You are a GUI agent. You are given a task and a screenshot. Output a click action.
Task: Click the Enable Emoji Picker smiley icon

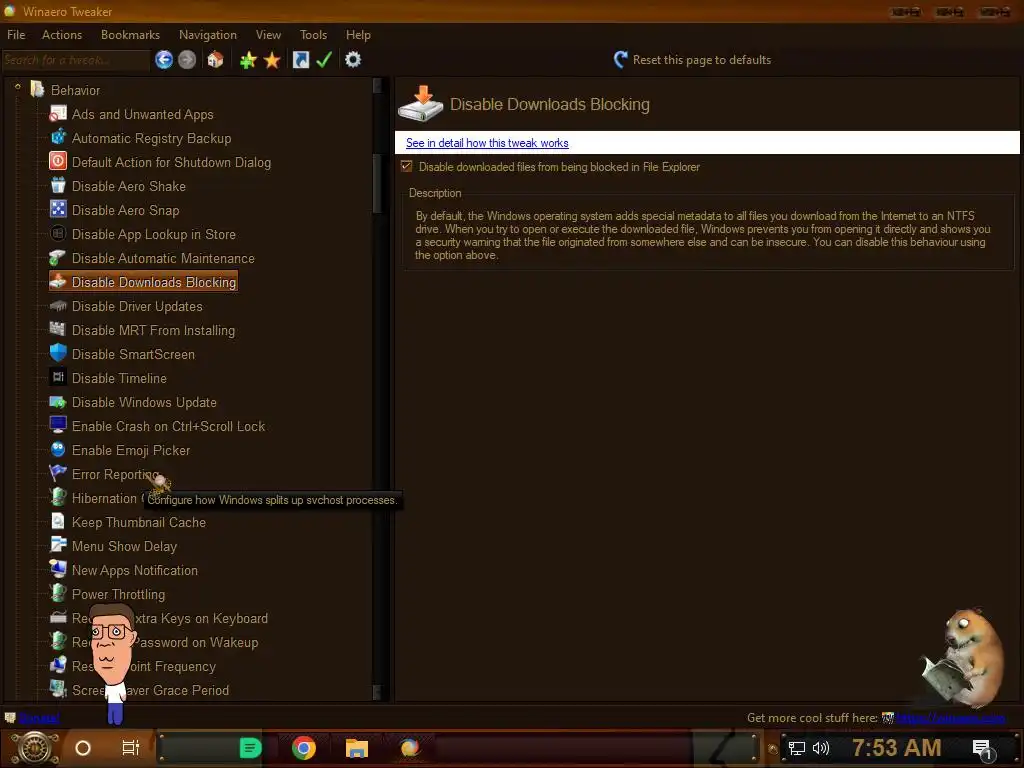tap(58, 450)
